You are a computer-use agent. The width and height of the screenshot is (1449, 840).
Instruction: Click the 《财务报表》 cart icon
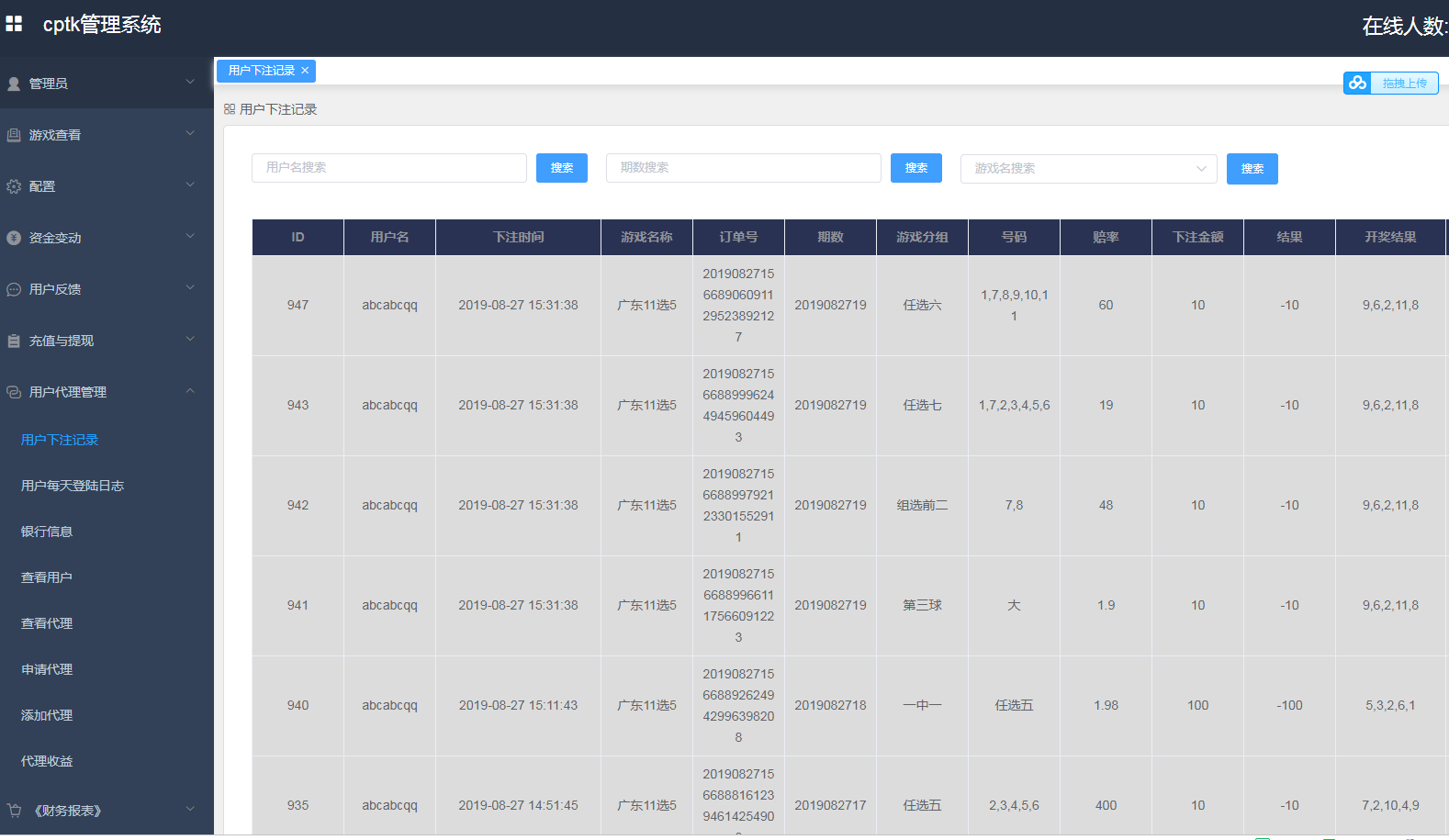pos(14,811)
